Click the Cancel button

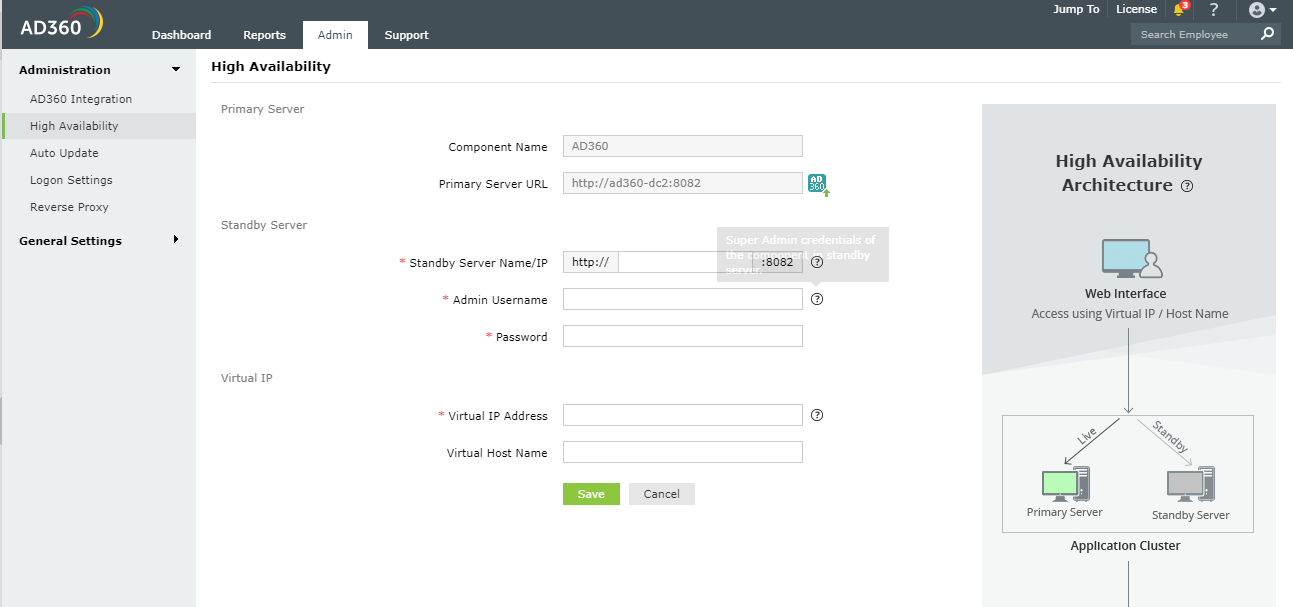tap(661, 494)
